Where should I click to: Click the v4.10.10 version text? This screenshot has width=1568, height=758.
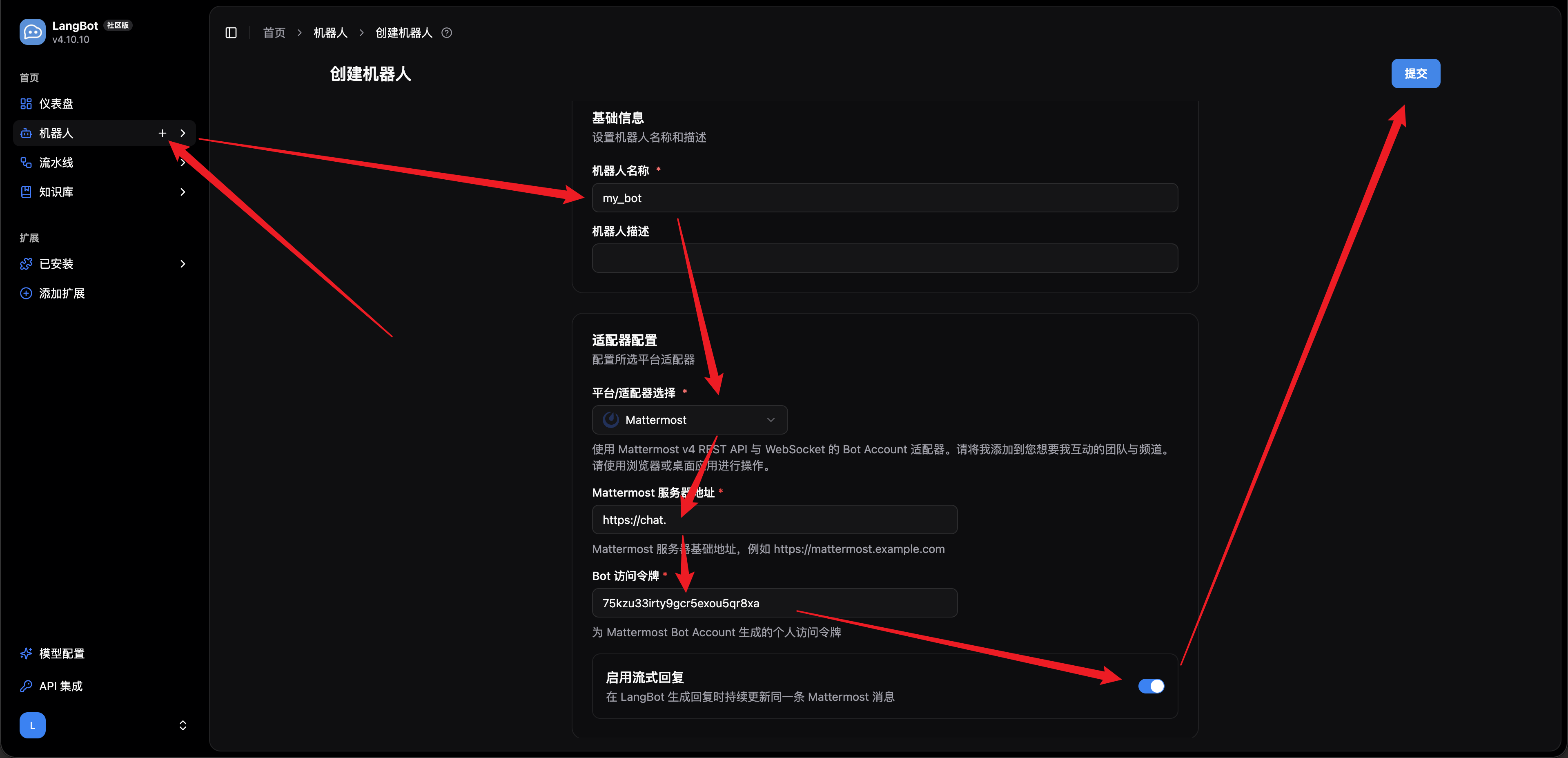click(71, 40)
